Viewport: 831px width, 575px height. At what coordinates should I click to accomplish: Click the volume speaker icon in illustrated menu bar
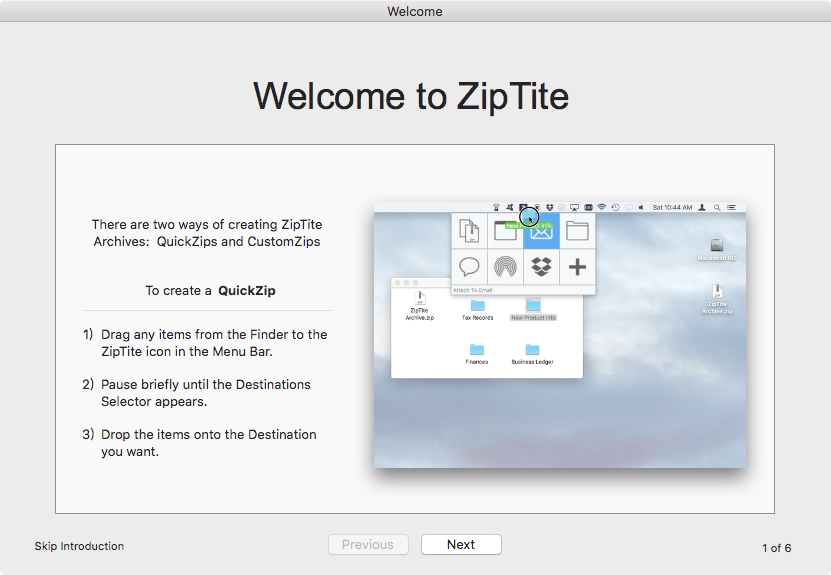641,207
